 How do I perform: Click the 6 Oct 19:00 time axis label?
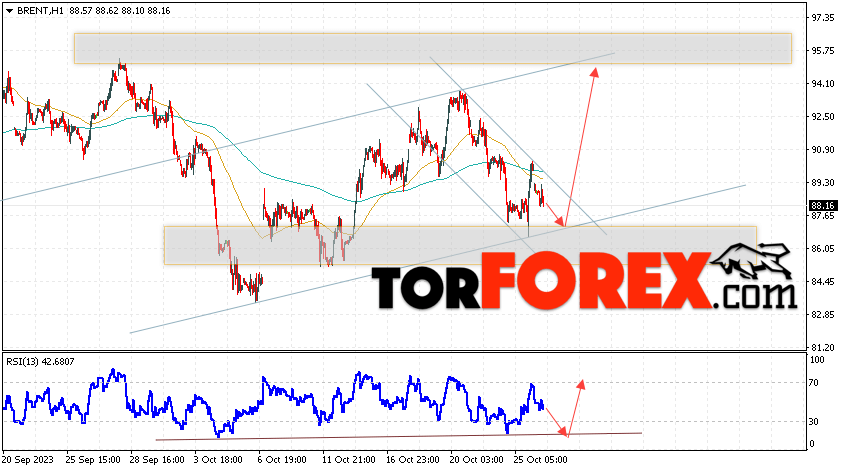284,460
